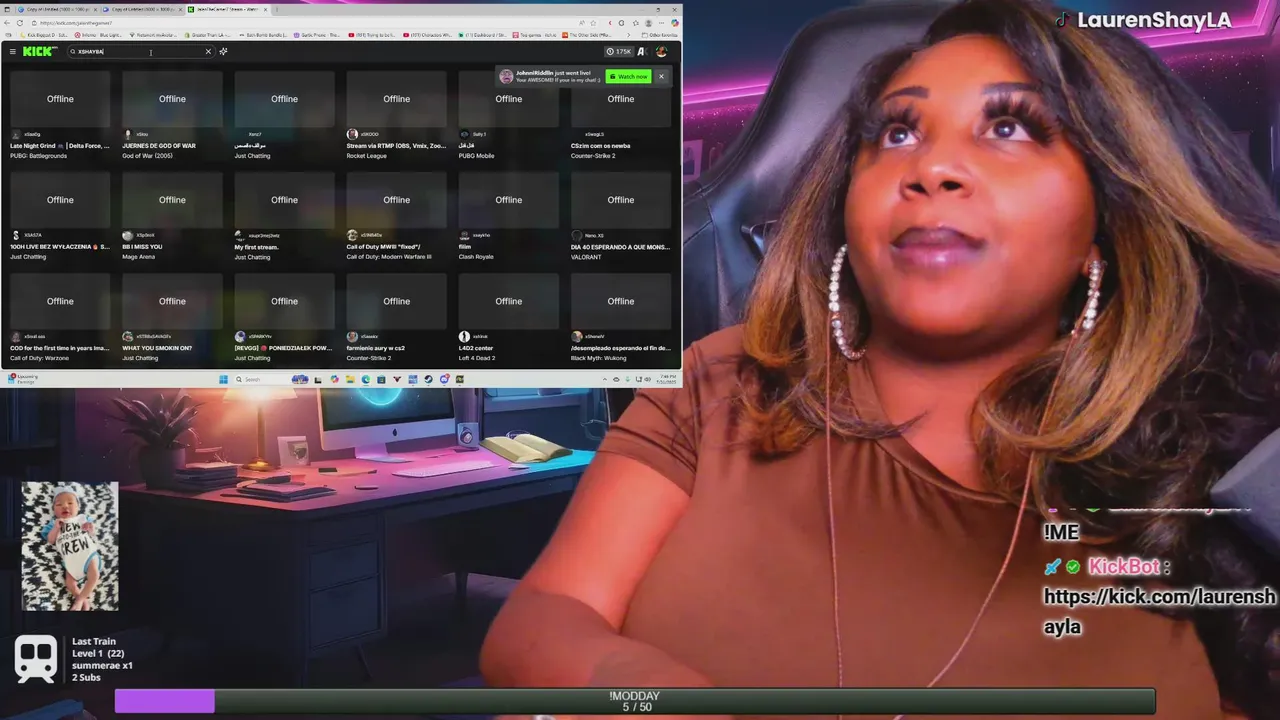Open the channel avatar beside L4D2 center
This screenshot has height=720, width=1280.
464,337
